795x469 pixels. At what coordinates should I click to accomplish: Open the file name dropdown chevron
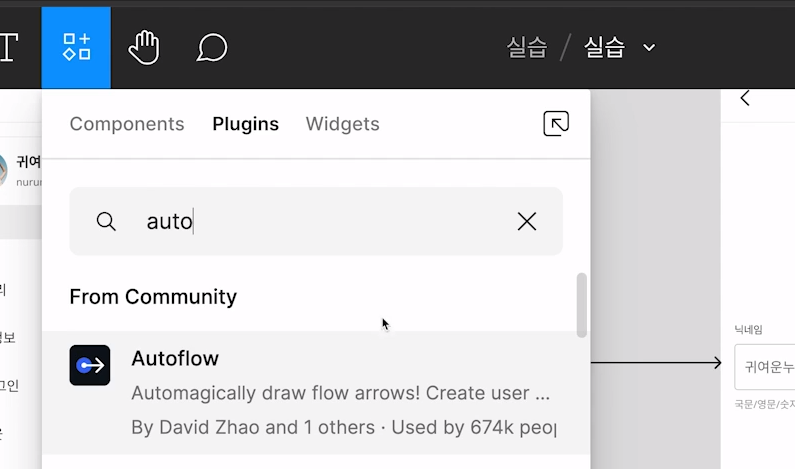tap(649, 47)
